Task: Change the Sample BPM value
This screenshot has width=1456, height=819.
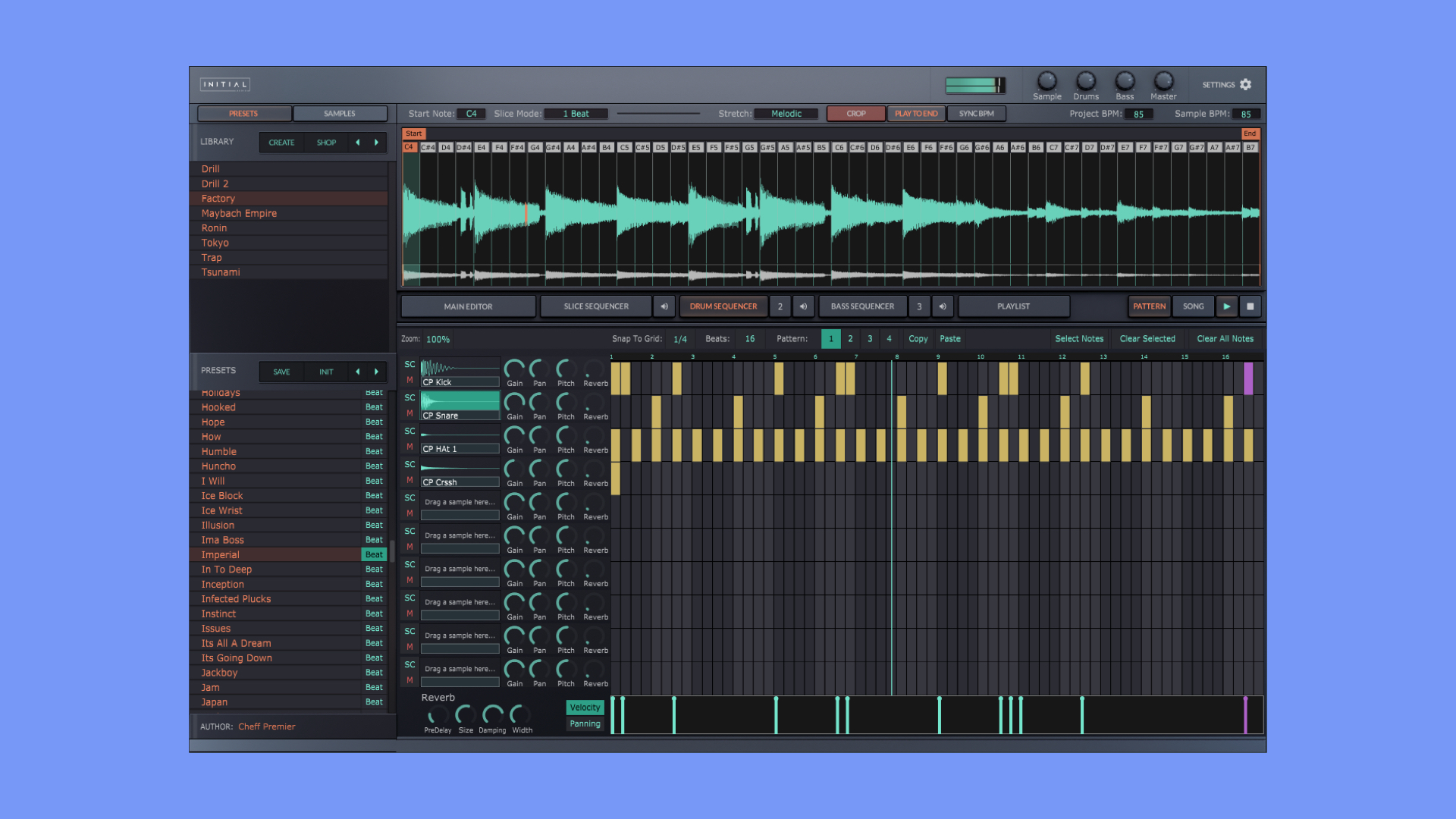Action: point(1246,115)
